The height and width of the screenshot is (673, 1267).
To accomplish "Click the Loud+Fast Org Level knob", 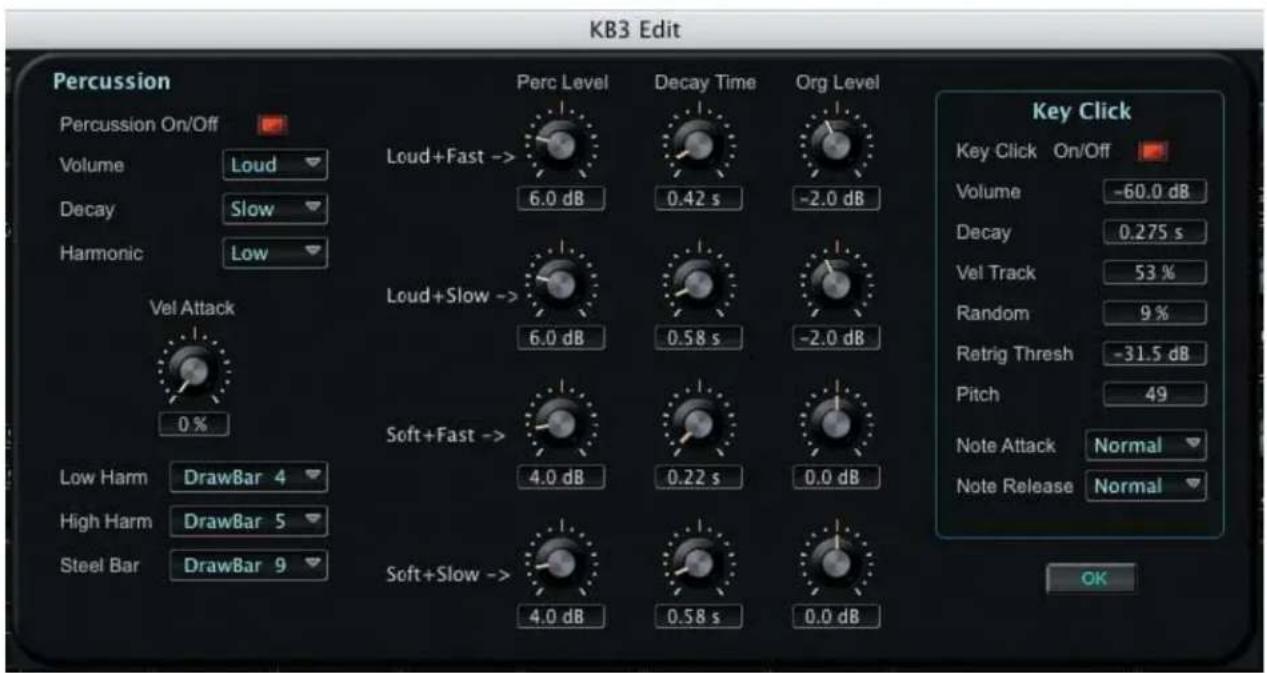I will [836, 147].
